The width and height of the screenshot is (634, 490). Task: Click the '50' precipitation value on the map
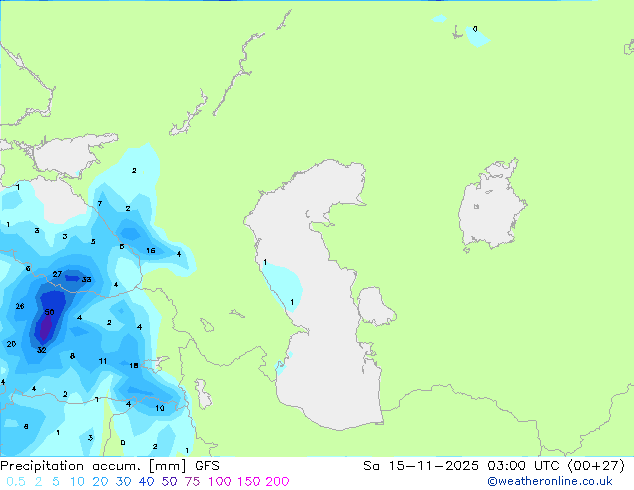(49, 312)
